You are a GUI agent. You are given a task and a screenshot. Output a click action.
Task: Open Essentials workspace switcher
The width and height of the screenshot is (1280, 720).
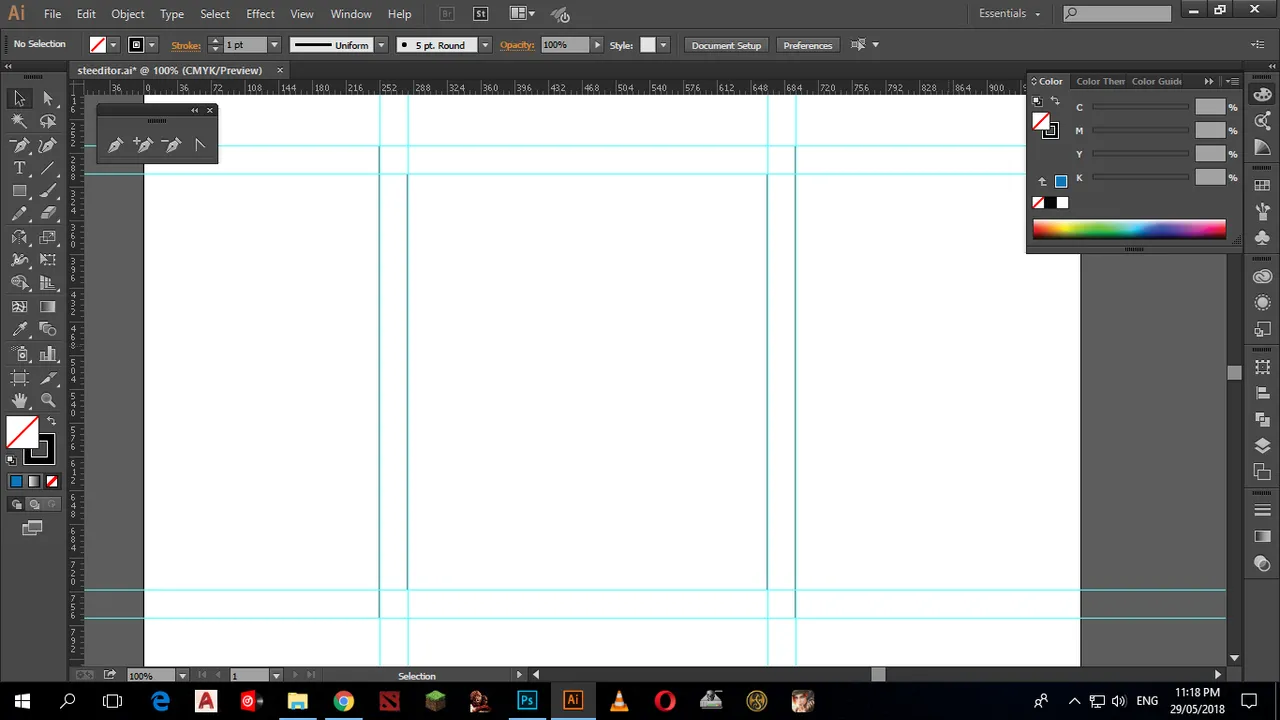pos(1010,14)
